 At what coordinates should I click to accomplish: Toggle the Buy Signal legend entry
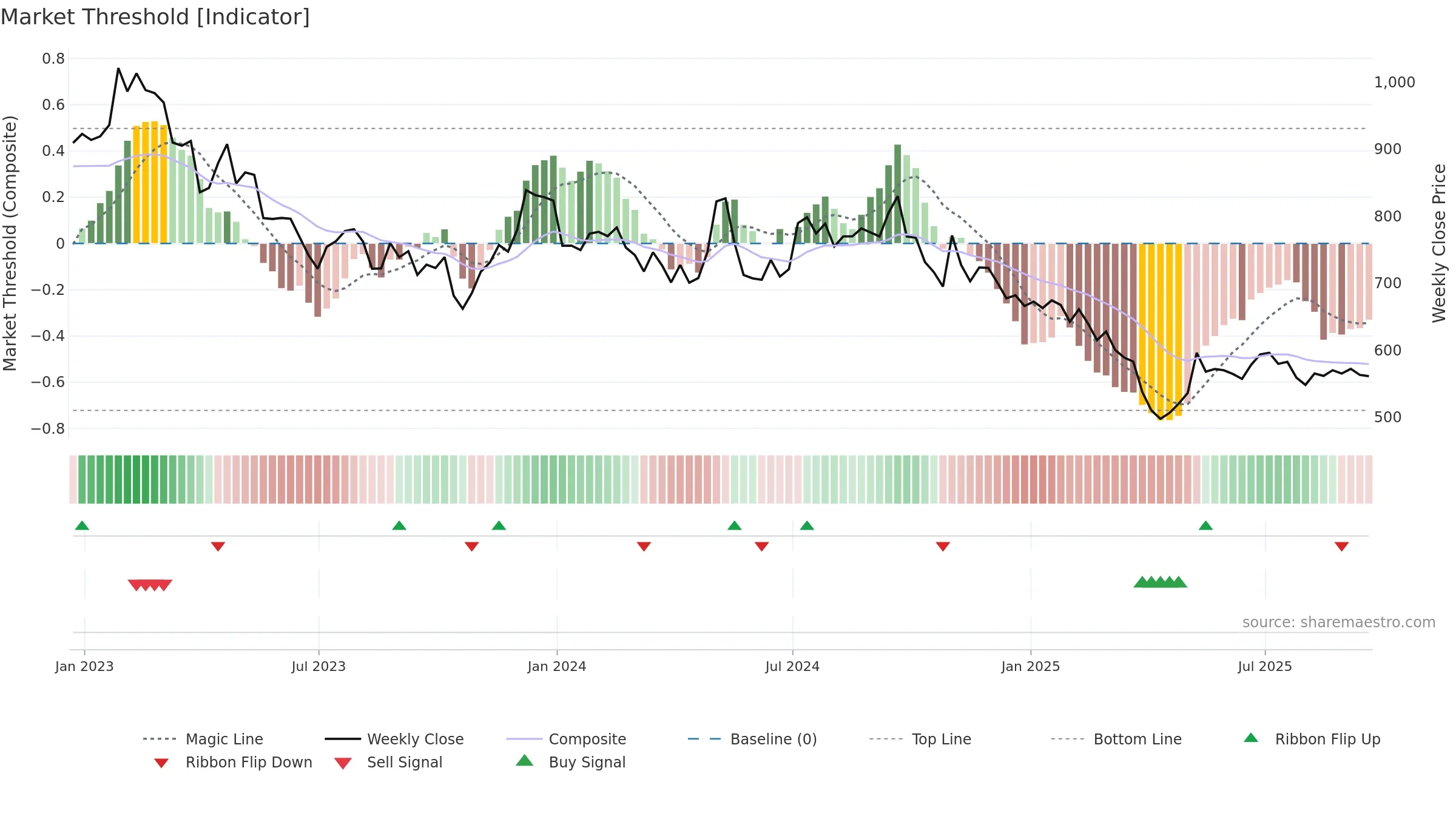[570, 762]
